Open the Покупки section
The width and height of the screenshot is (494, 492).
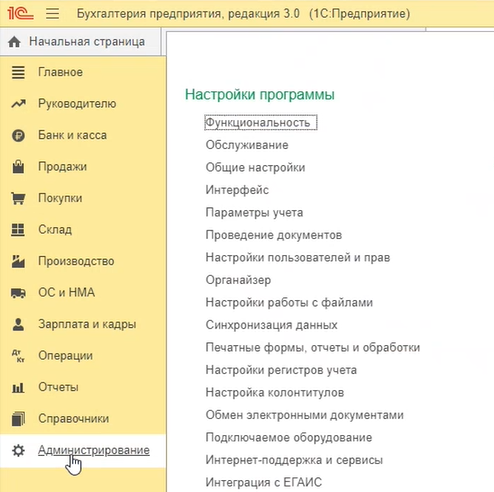pyautogui.click(x=60, y=198)
